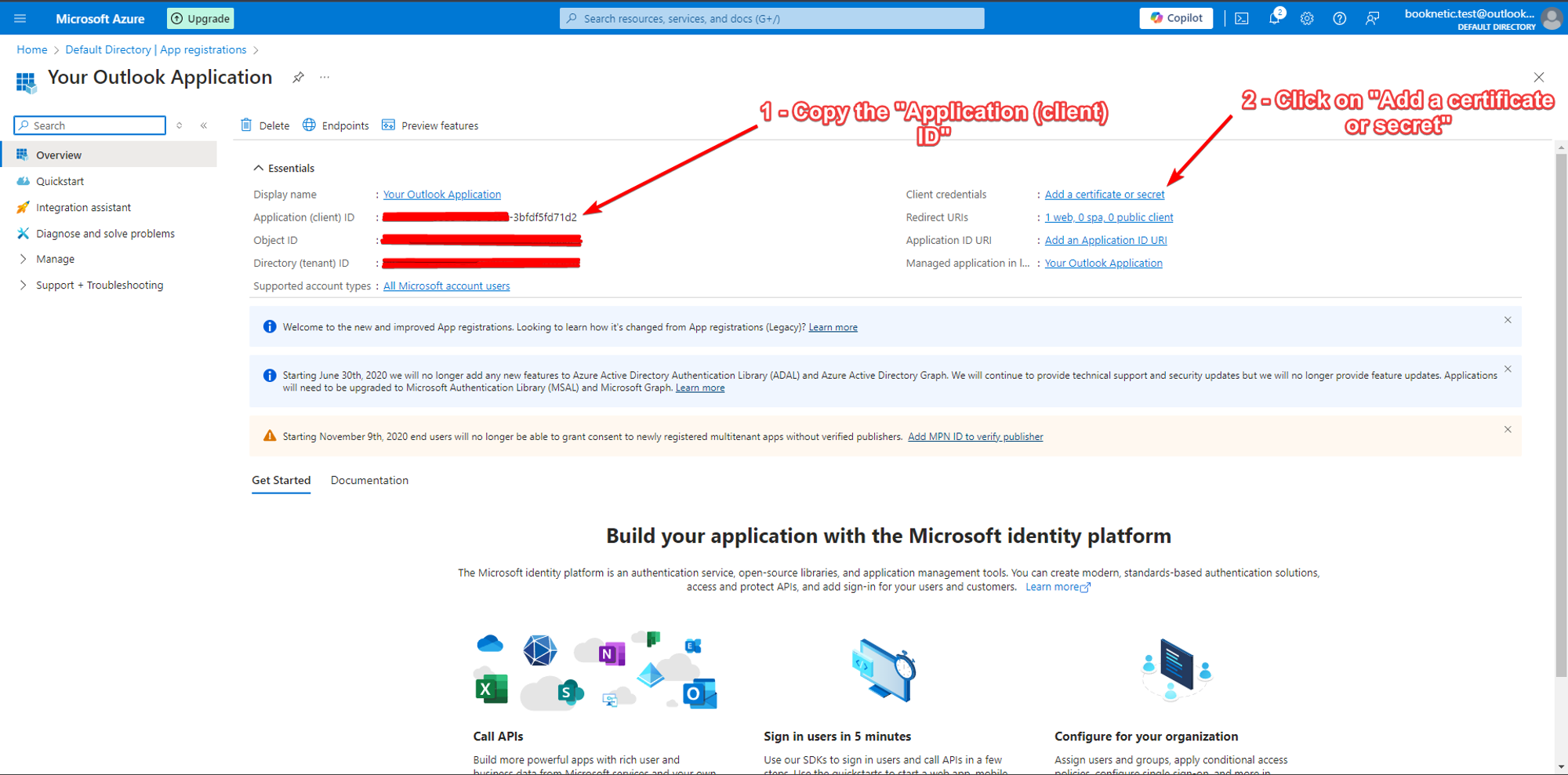Click the Application (client) ID value
This screenshot has height=775, width=1568.
(x=480, y=217)
